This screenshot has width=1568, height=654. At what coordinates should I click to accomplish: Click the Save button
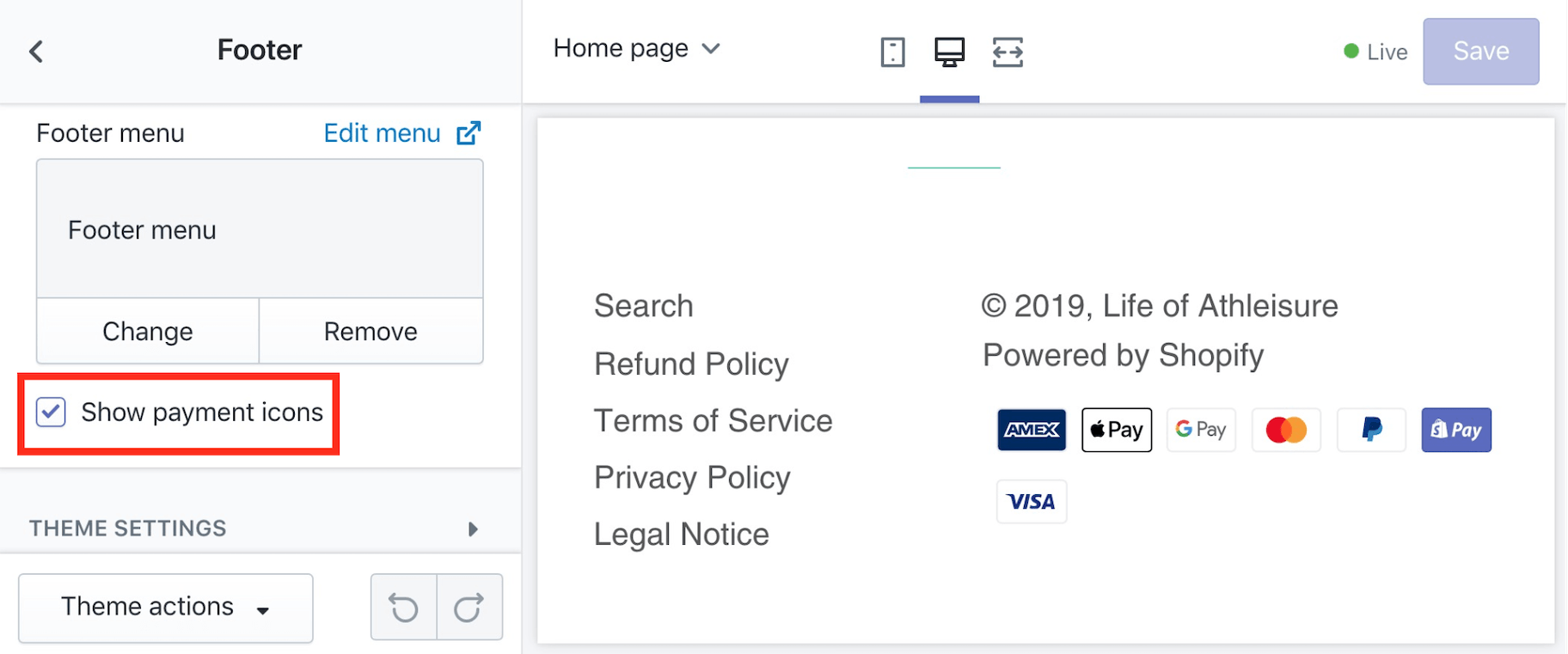tap(1480, 52)
